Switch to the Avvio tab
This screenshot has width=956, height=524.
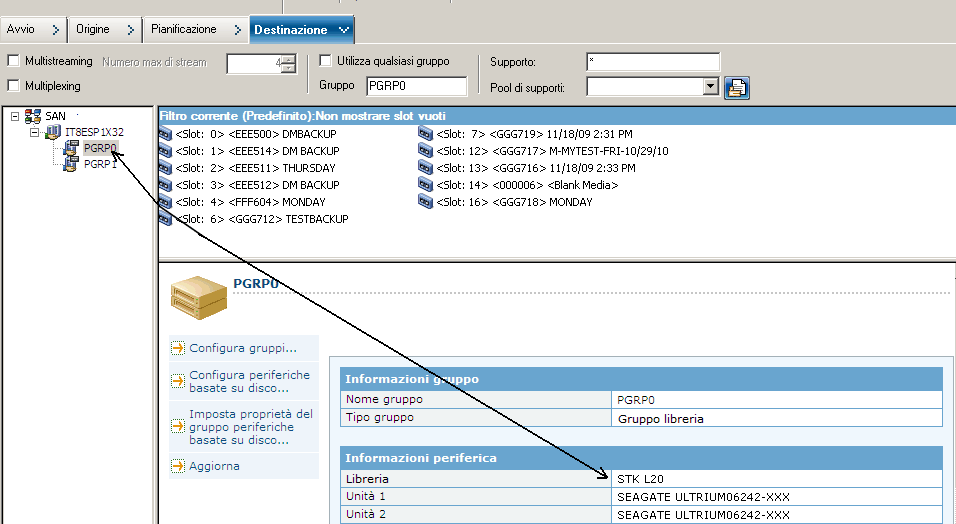coord(34,29)
